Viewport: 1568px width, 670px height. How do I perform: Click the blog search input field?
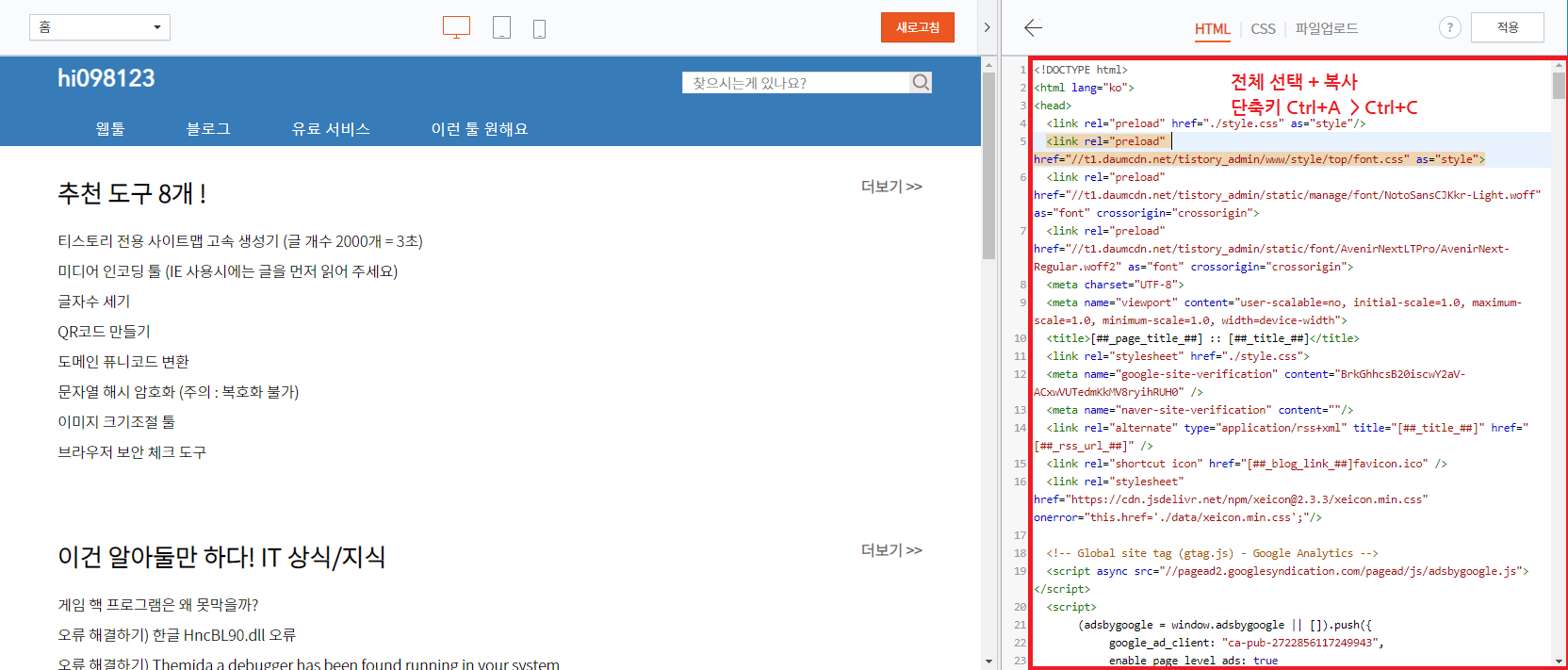[796, 83]
